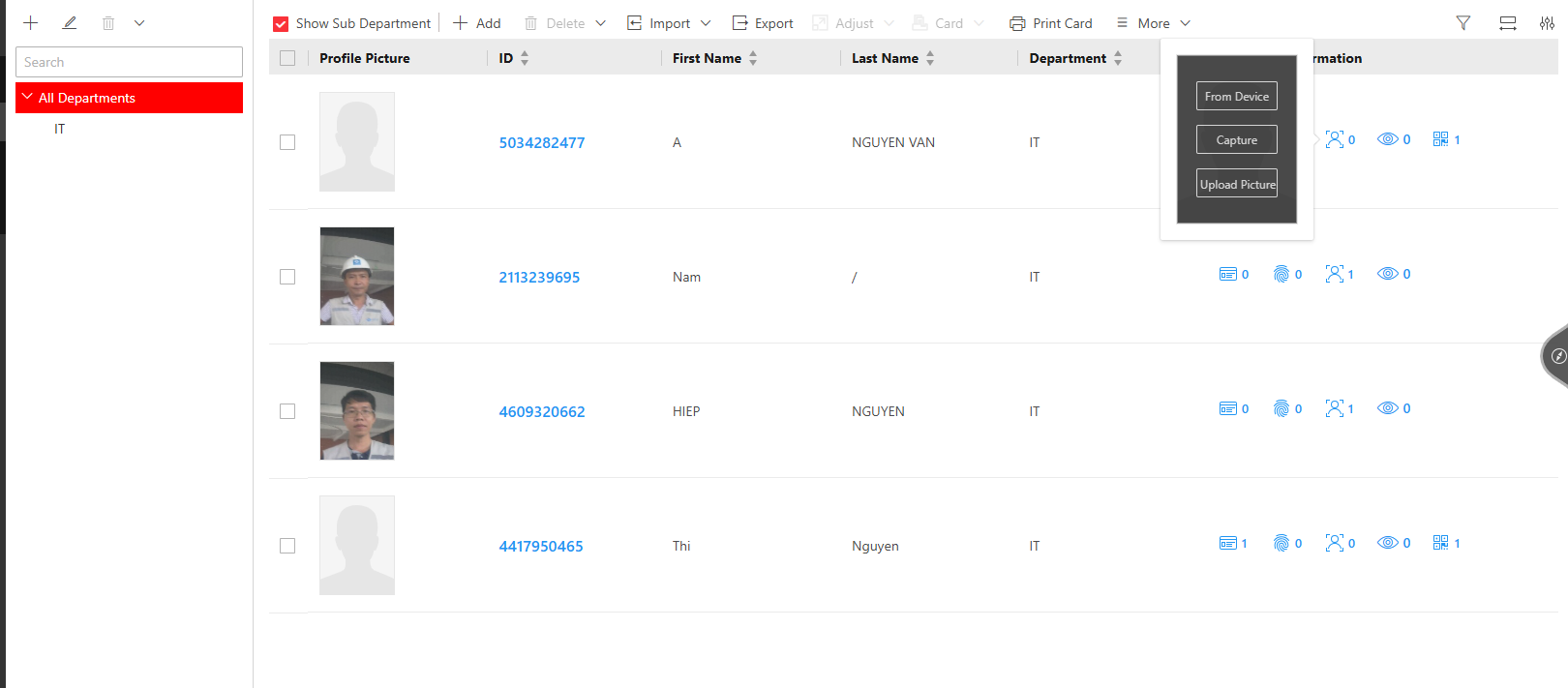Click face icon in Thi's row
The image size is (1568, 688).
(1335, 543)
